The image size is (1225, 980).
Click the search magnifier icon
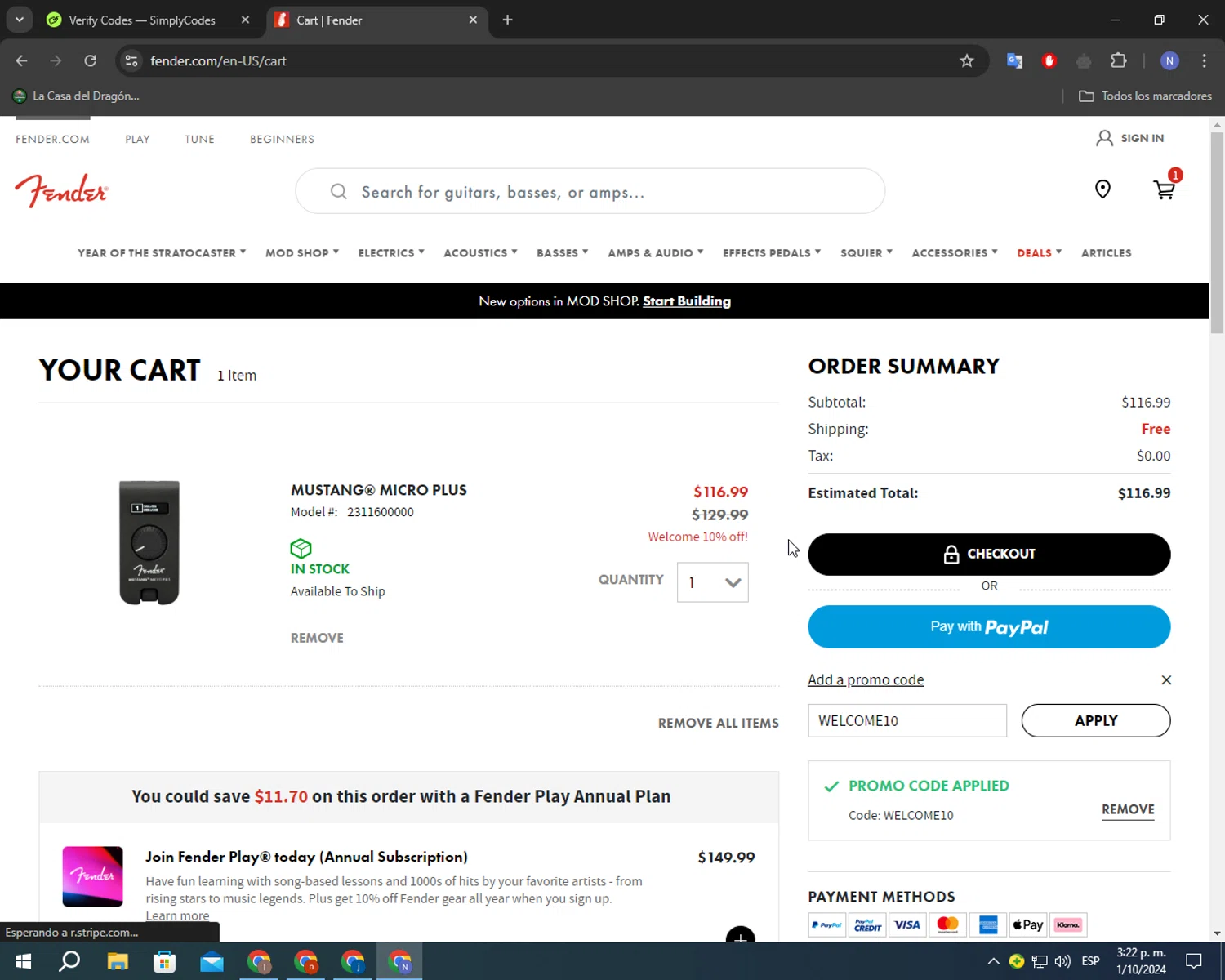pos(338,192)
